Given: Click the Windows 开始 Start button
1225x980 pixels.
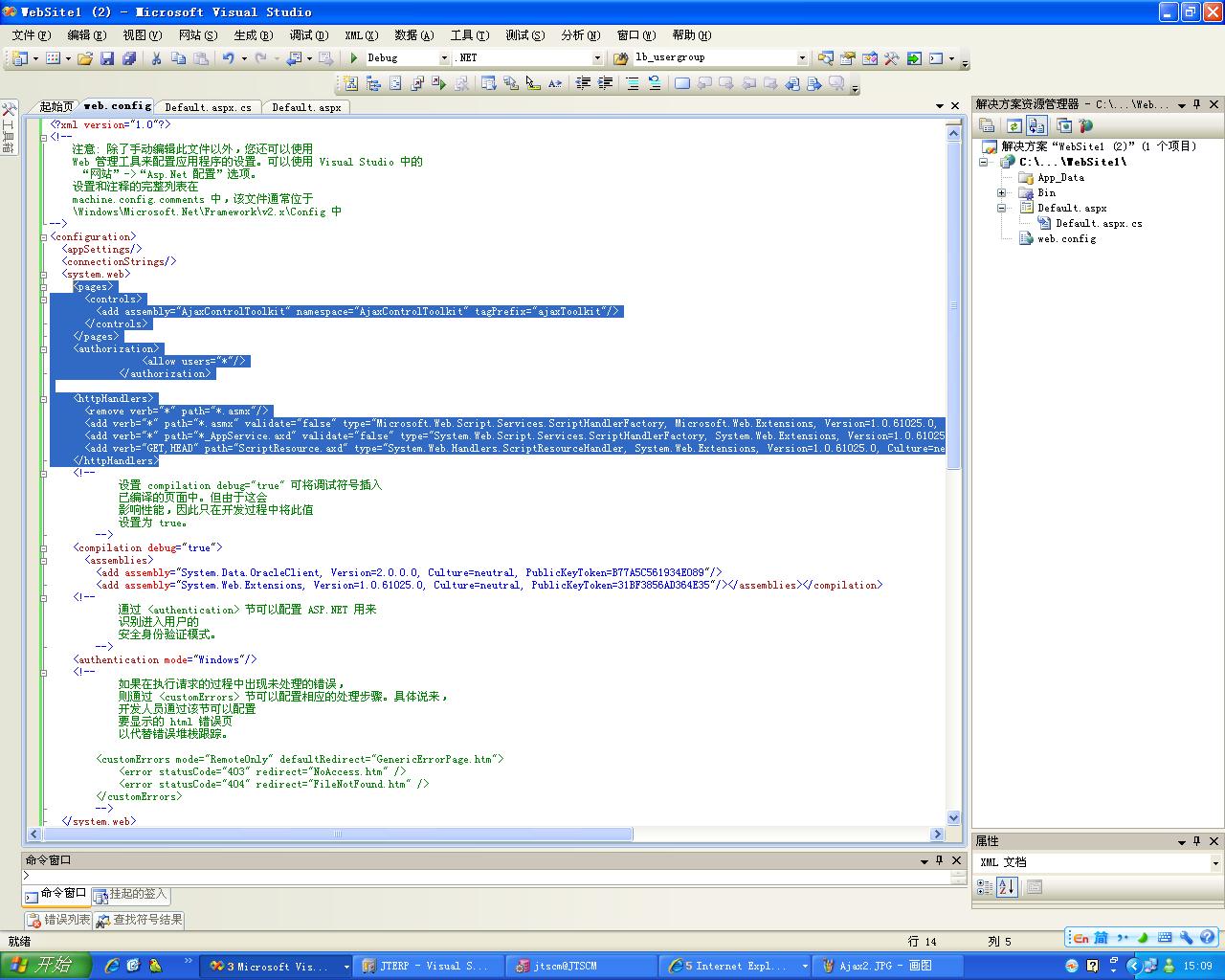Looking at the screenshot, I should pos(45,966).
